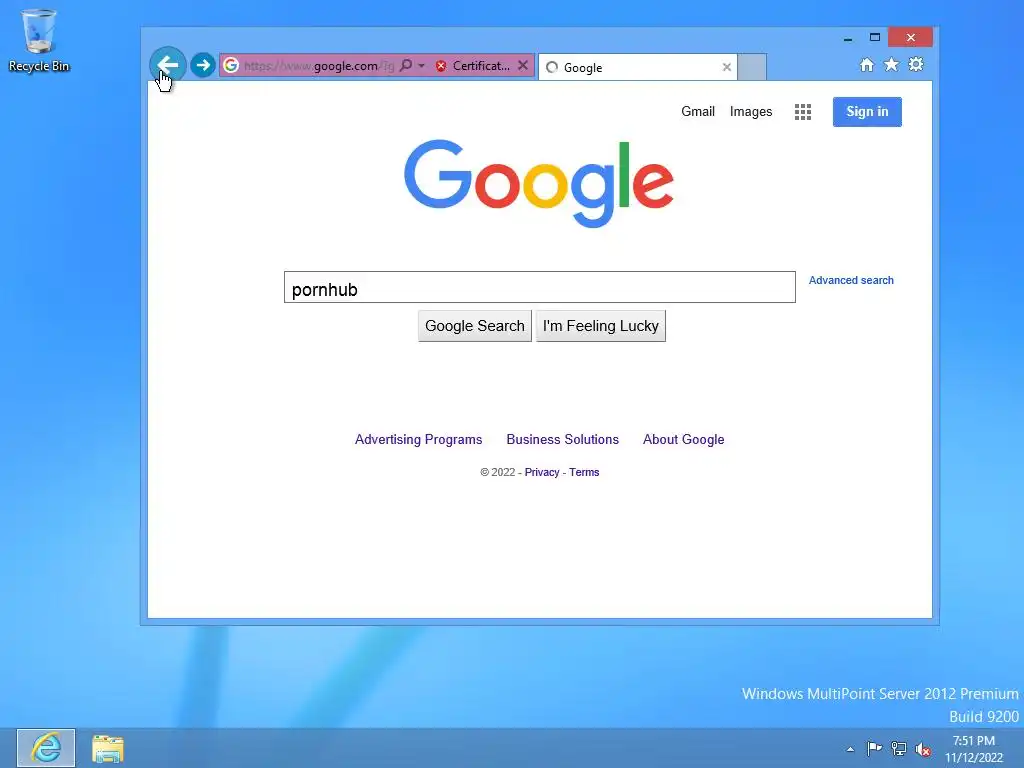Go to the Home page icon

click(x=867, y=65)
